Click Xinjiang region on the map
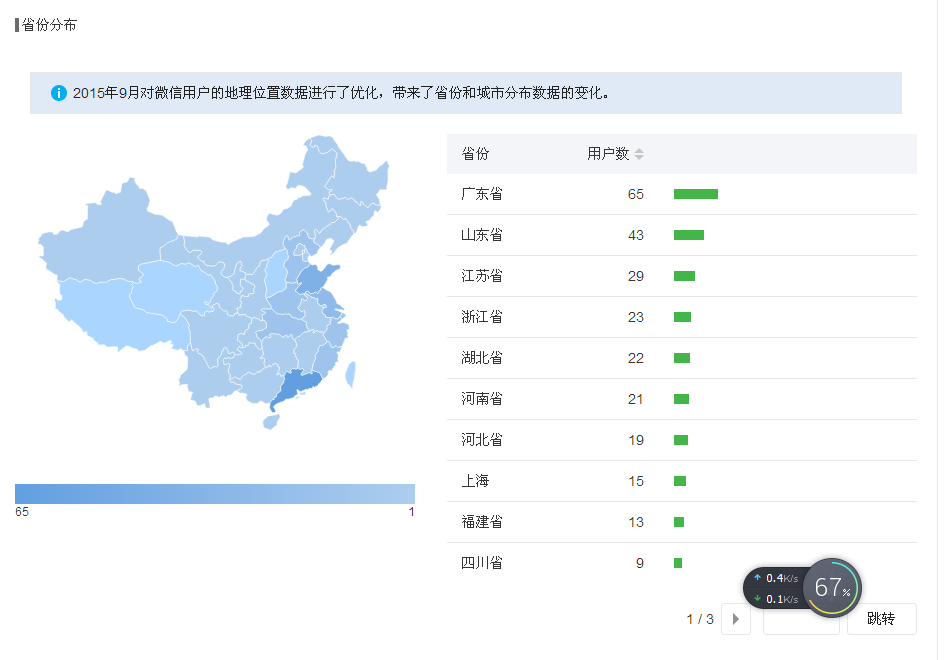946x660 pixels. [109, 235]
